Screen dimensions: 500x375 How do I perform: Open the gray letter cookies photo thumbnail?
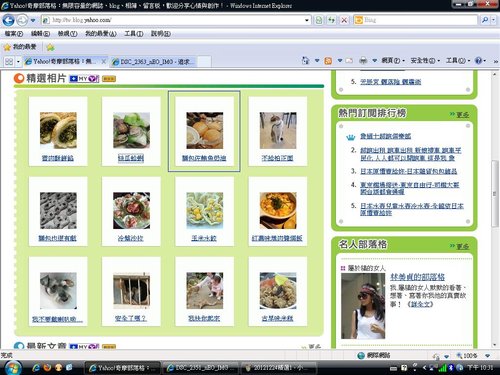point(58,210)
